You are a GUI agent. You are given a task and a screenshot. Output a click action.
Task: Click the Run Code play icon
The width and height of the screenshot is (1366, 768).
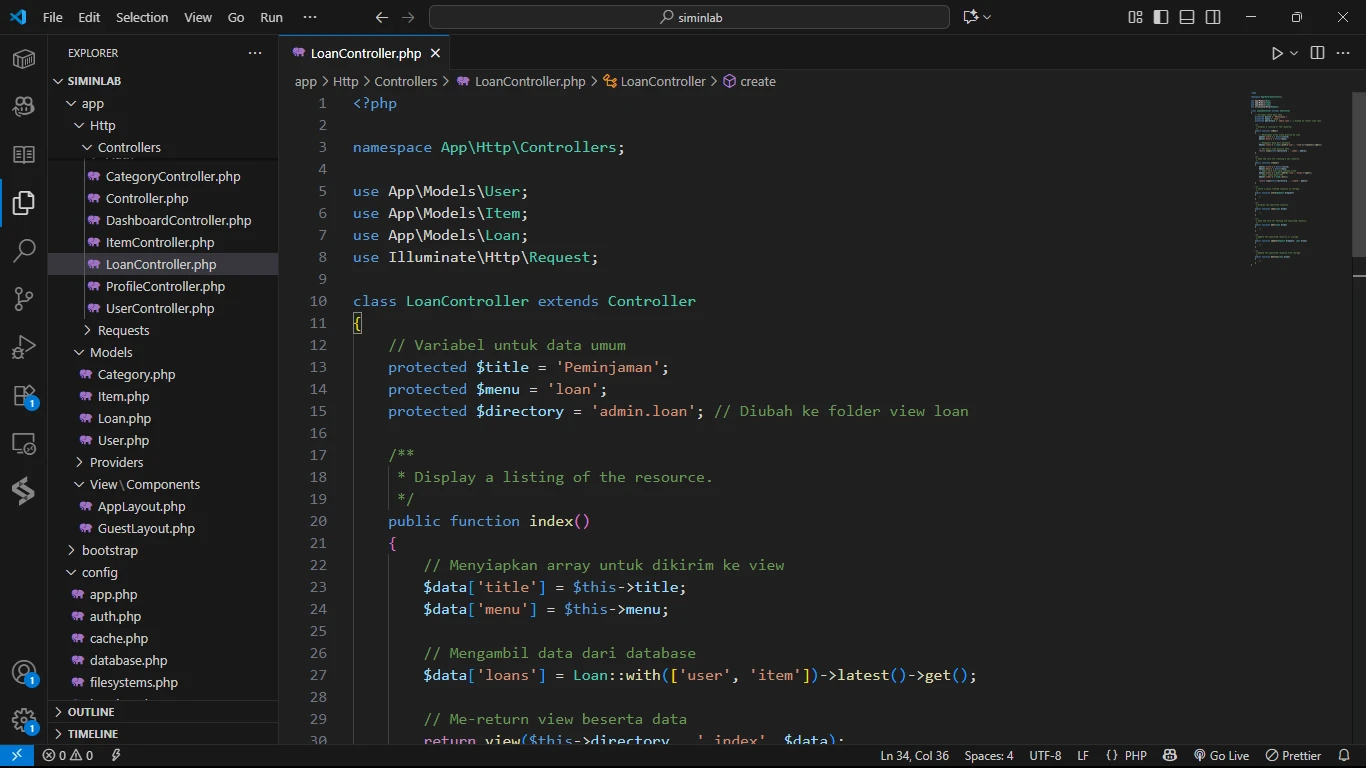click(x=1277, y=53)
